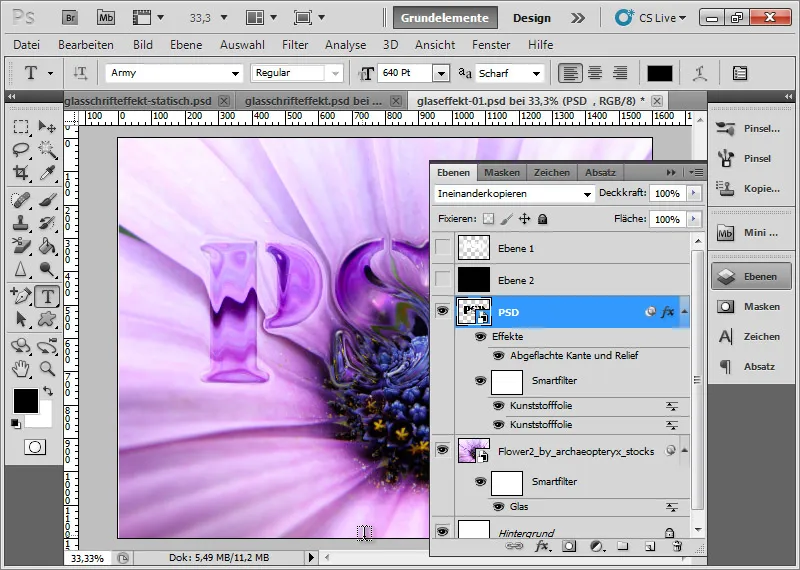The width and height of the screenshot is (800, 570).
Task: Switch to the Zeichen tab
Action: (x=552, y=172)
